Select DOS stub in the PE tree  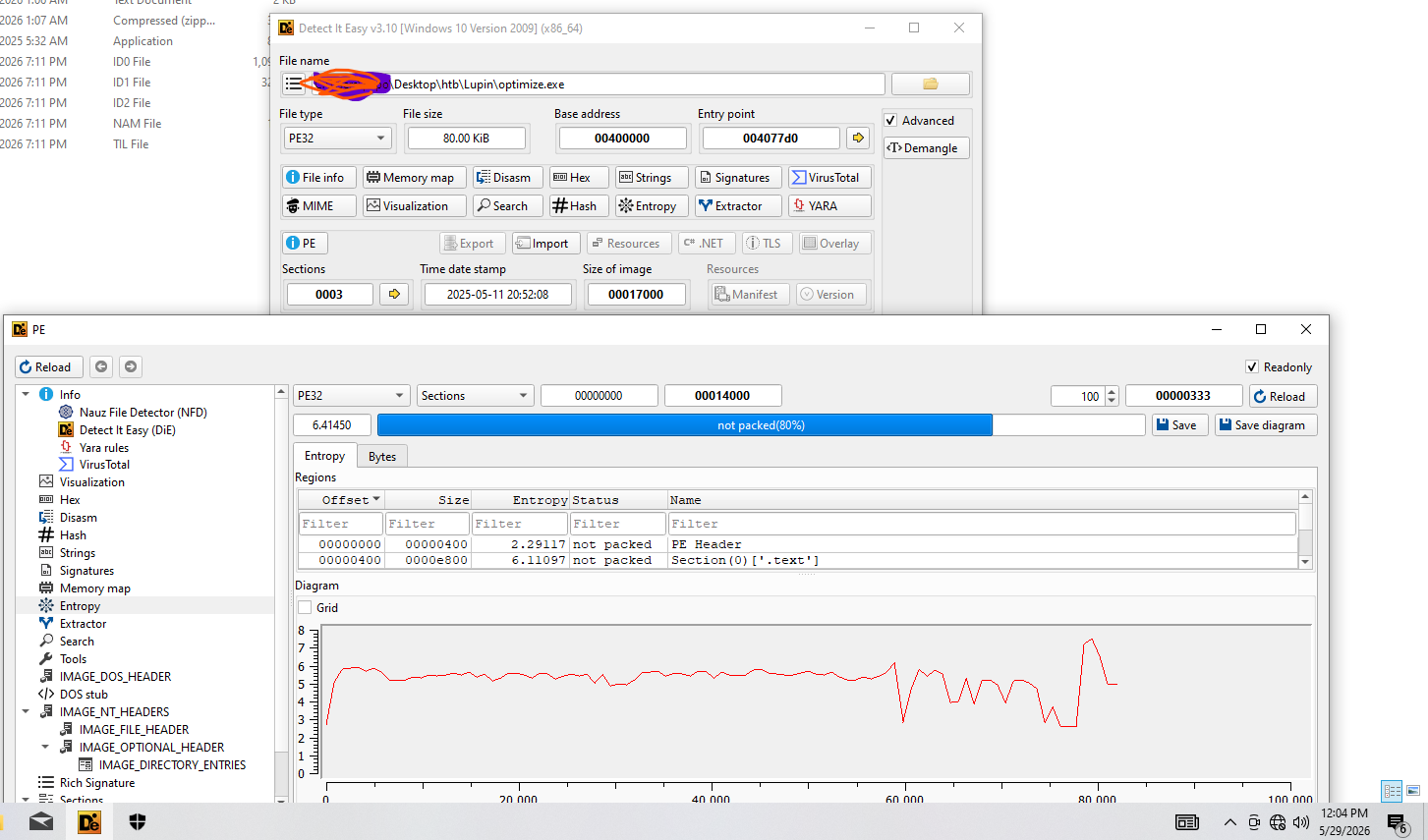pyautogui.click(x=84, y=695)
